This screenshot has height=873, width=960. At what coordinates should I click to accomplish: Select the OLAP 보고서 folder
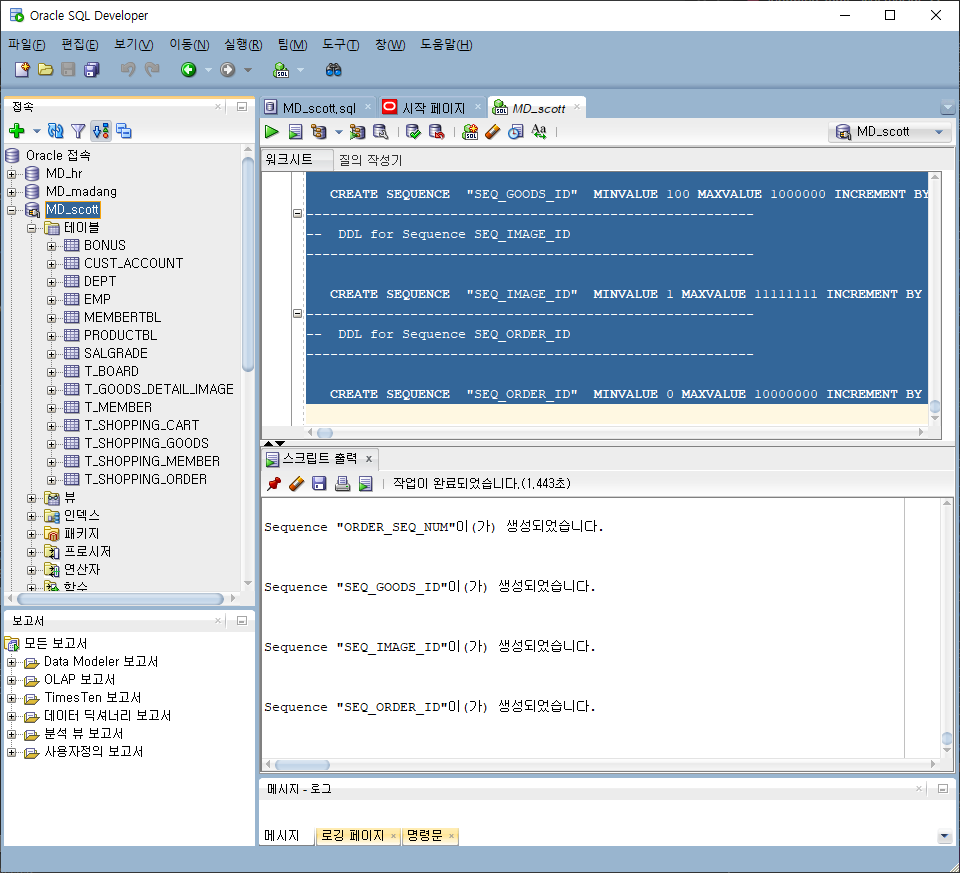click(x=80, y=680)
